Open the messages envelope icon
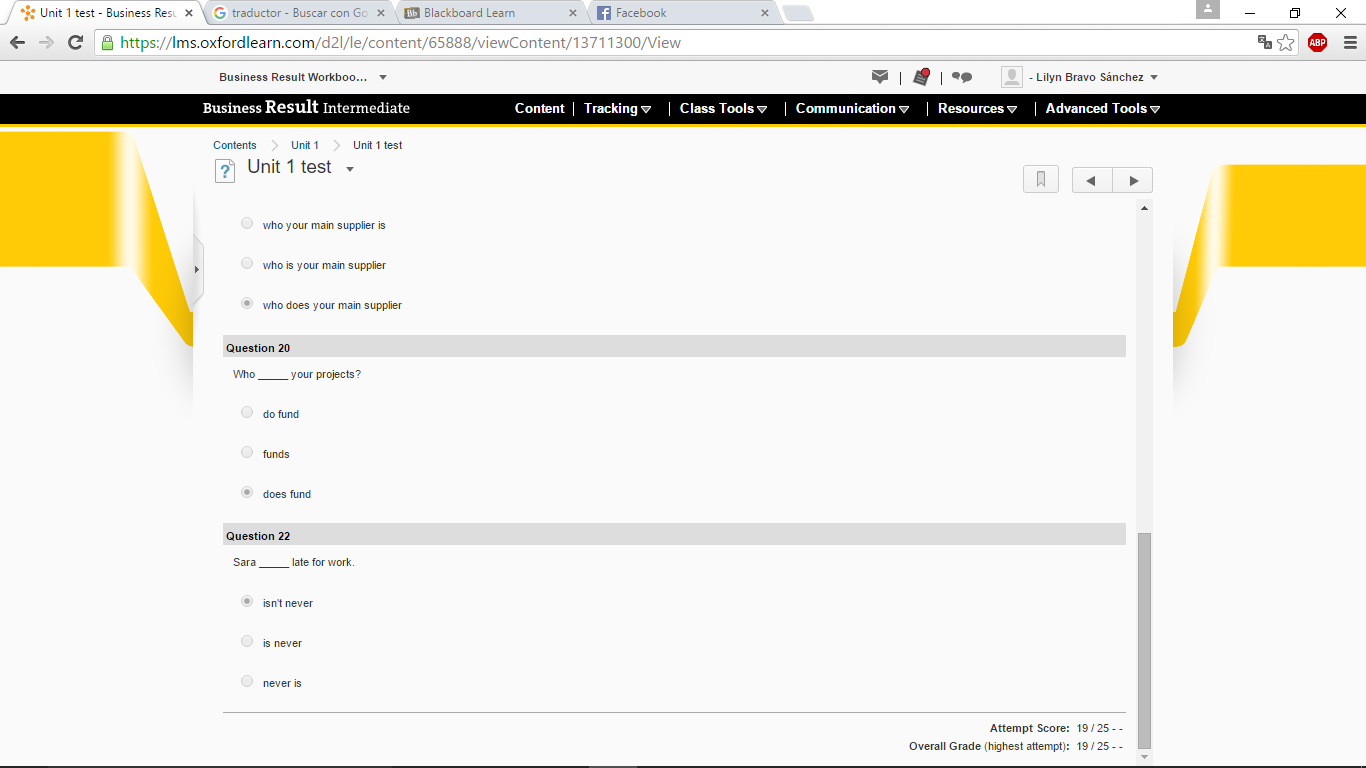This screenshot has height=768, width=1366. [880, 77]
